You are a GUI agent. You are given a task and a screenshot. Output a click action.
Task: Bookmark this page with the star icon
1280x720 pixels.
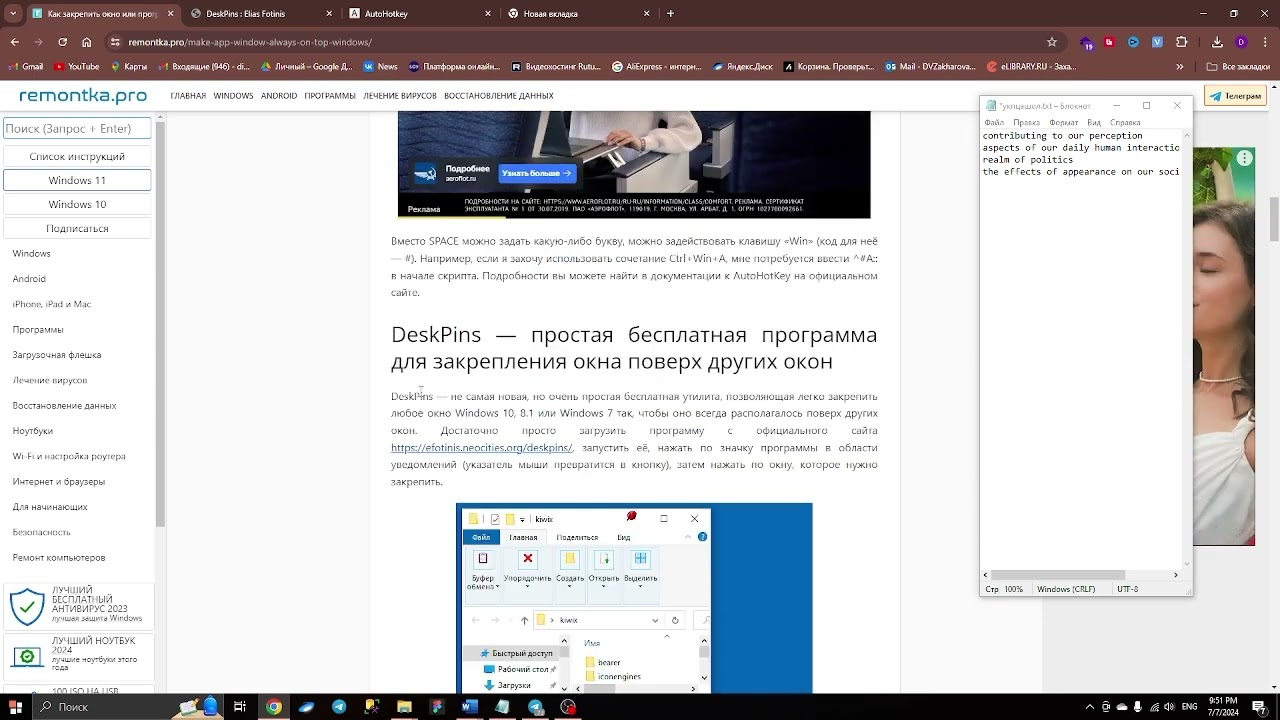tap(1052, 42)
